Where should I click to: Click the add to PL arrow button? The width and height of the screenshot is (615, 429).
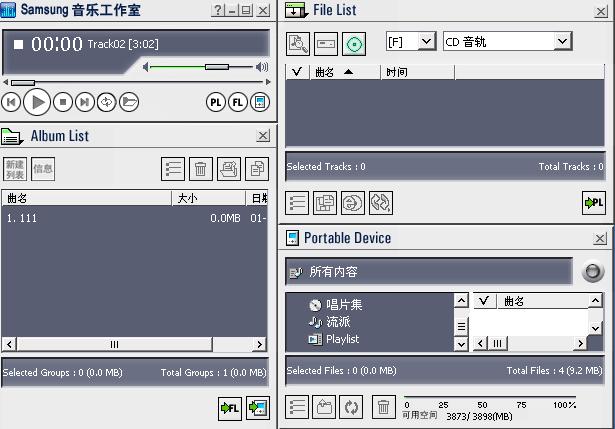coord(594,203)
